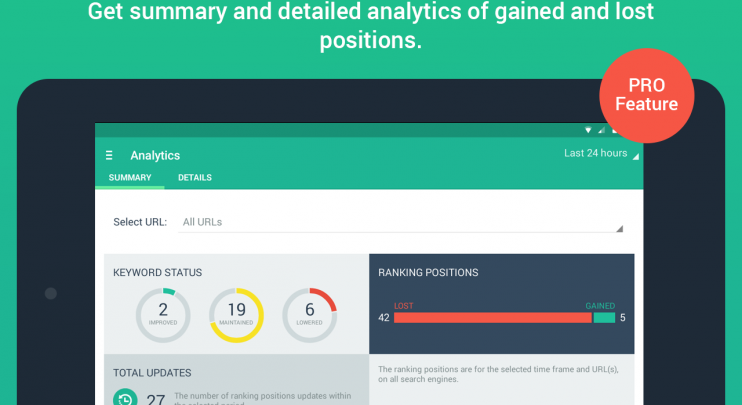Expand the Select URL dropdown arrow
742x405 pixels.
point(619,229)
